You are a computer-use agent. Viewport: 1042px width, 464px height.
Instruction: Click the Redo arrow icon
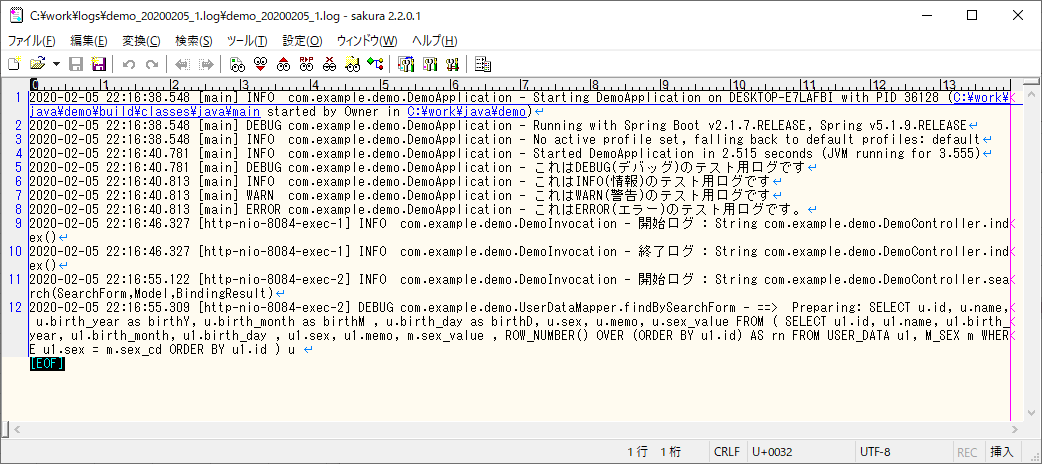[152, 64]
